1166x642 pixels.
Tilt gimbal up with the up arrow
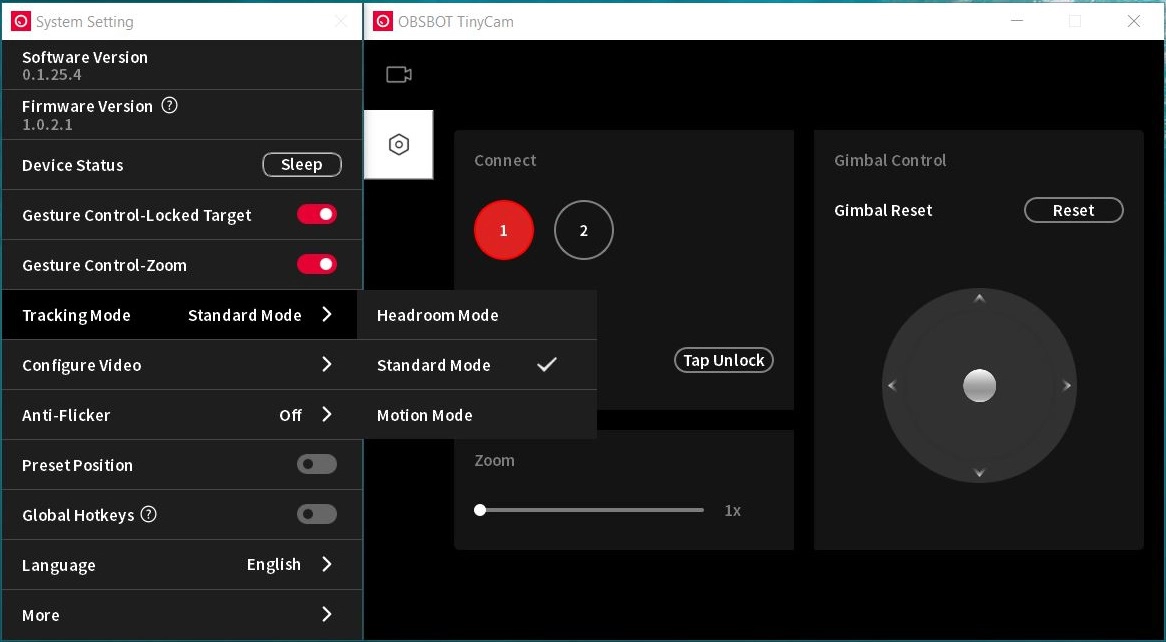click(x=979, y=299)
